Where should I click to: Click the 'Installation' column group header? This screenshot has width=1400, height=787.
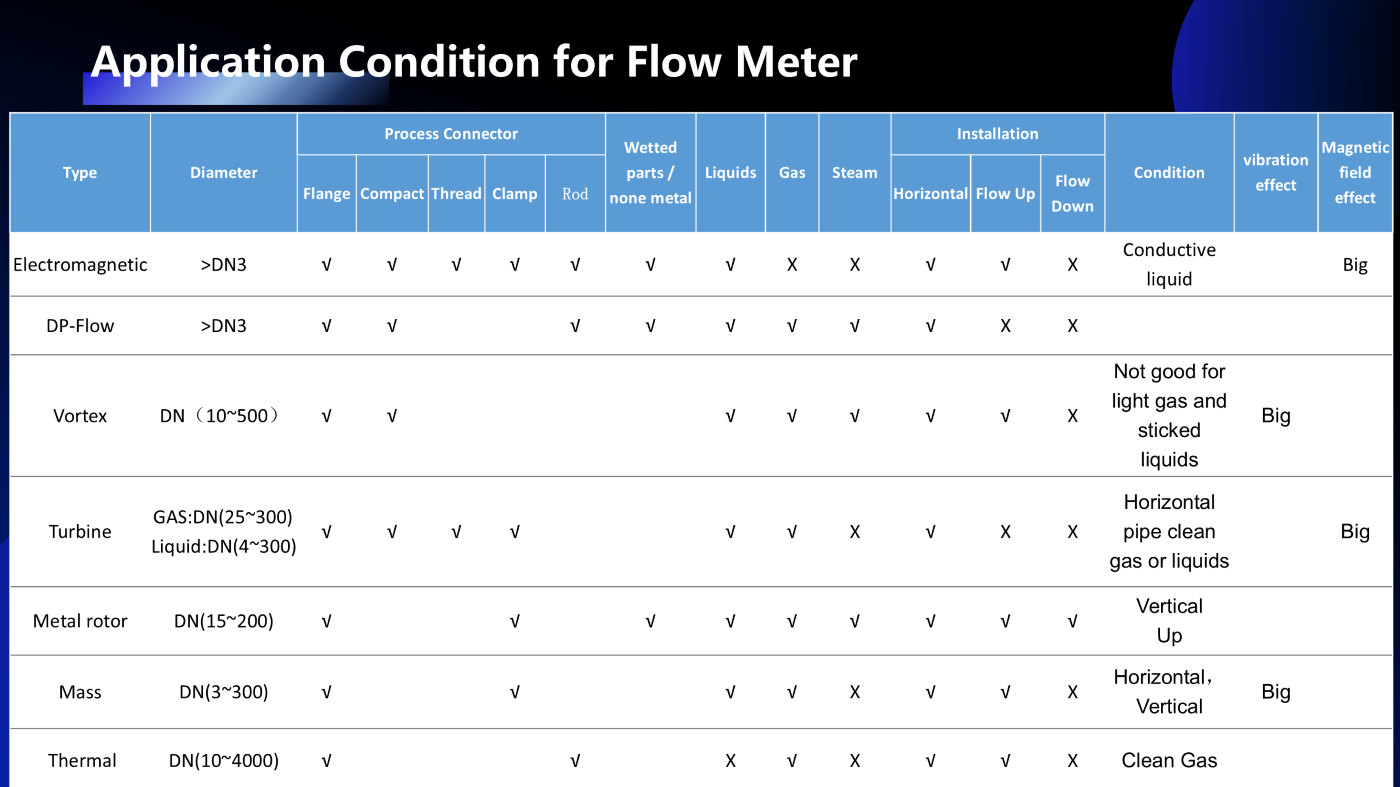pyautogui.click(x=997, y=134)
